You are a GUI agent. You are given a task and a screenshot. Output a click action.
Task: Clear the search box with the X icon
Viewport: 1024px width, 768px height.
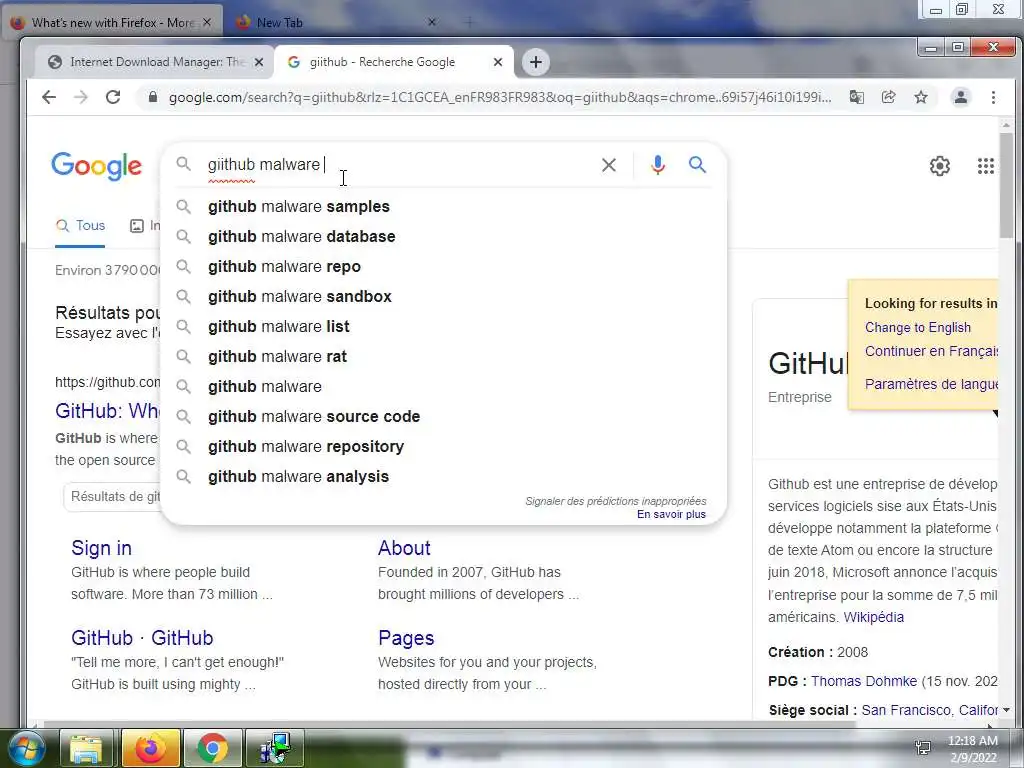[x=609, y=165]
